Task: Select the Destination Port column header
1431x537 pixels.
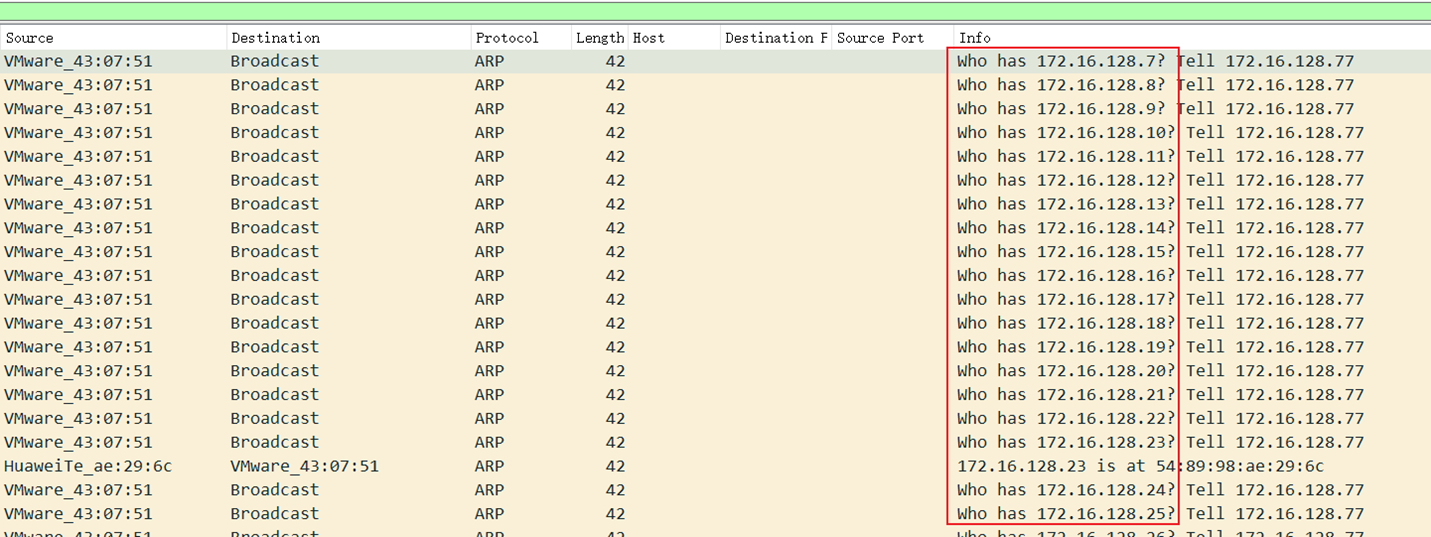Action: click(x=776, y=38)
